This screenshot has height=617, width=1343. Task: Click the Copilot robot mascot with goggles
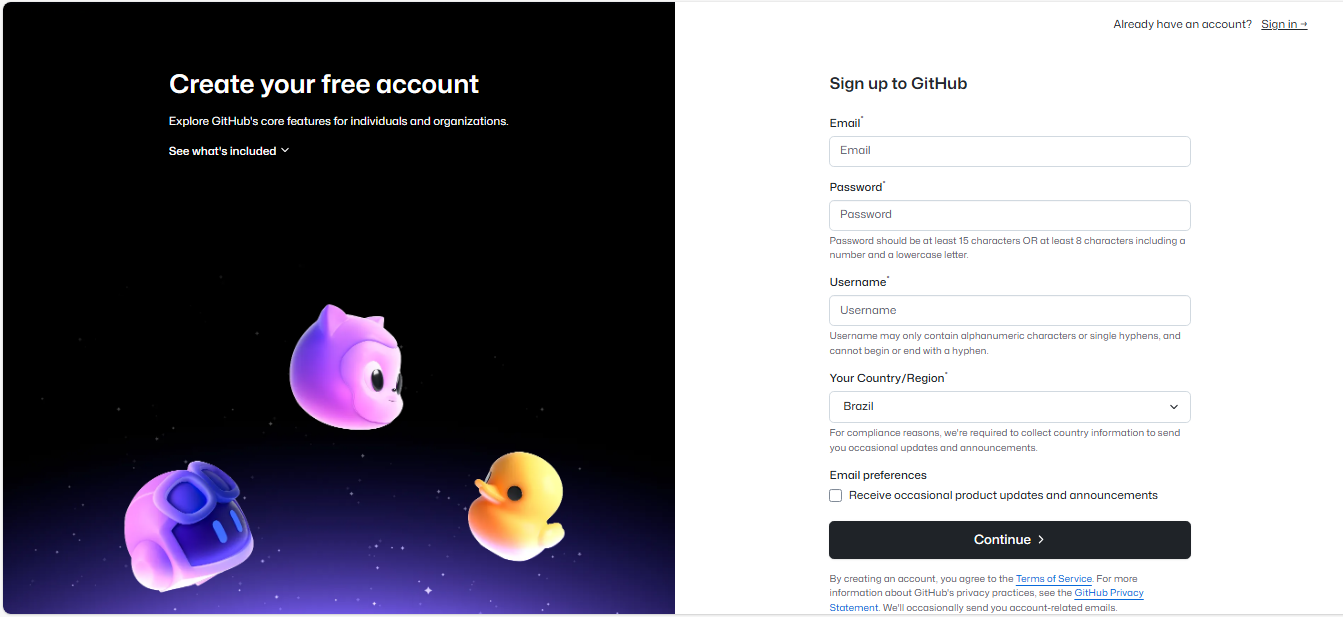point(189,525)
